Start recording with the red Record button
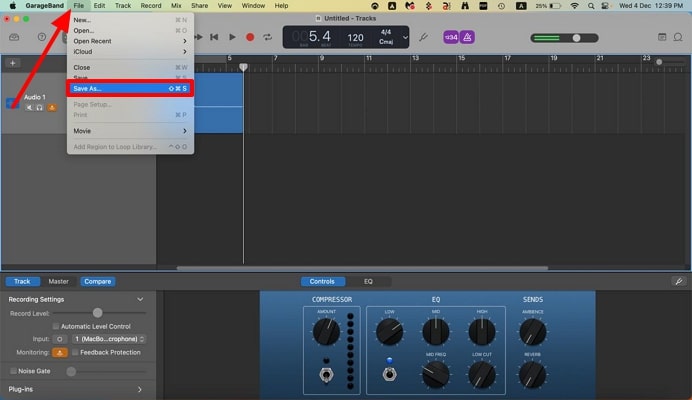 click(x=250, y=37)
